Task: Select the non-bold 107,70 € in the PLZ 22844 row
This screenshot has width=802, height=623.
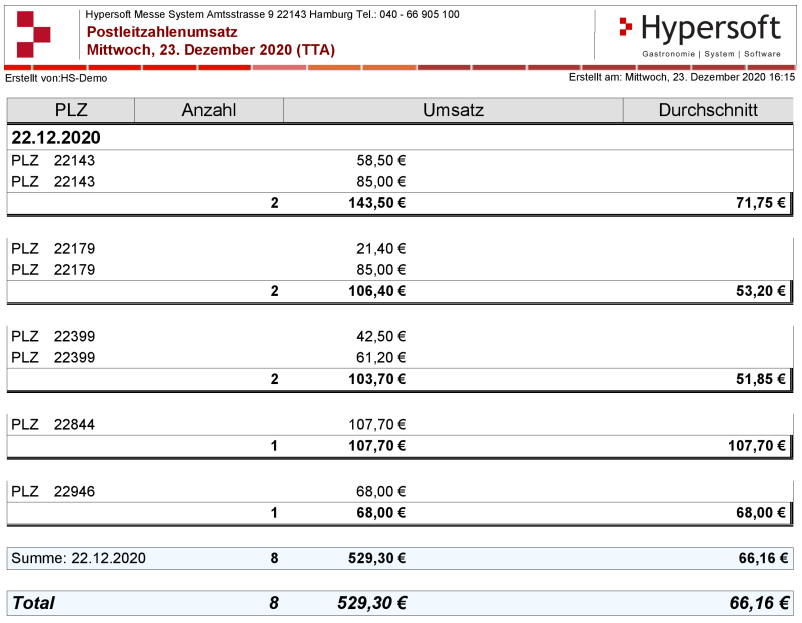Action: pyautogui.click(x=377, y=425)
